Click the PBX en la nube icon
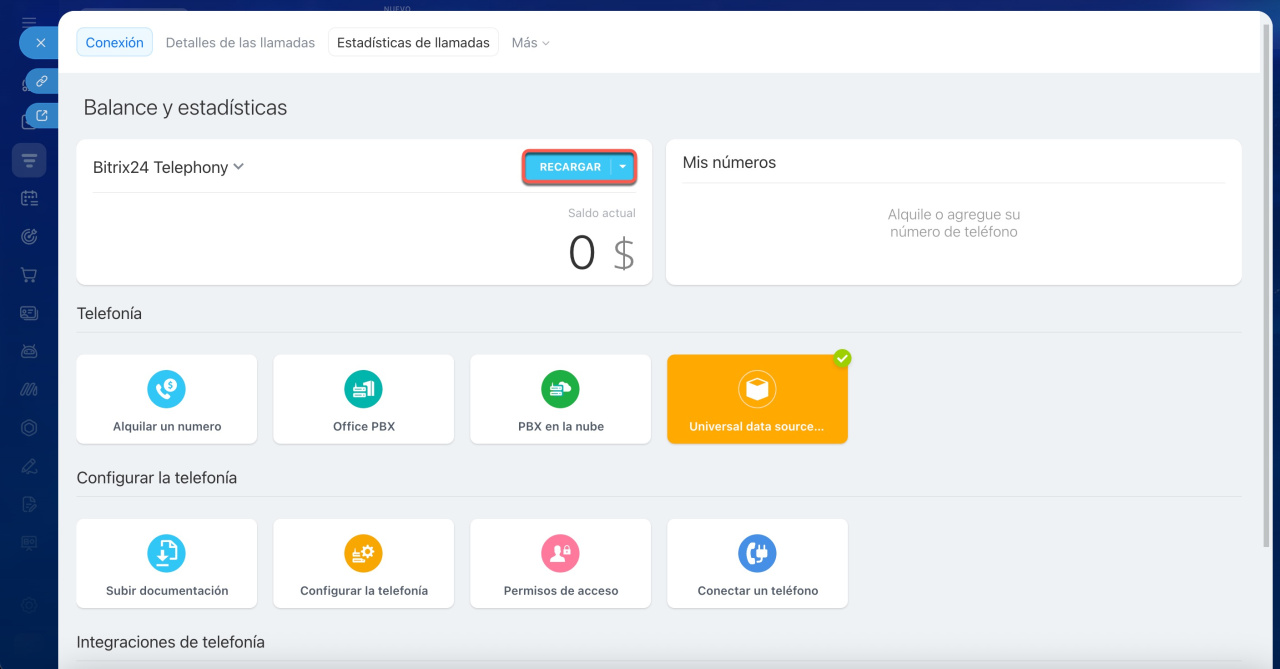 [x=560, y=388]
